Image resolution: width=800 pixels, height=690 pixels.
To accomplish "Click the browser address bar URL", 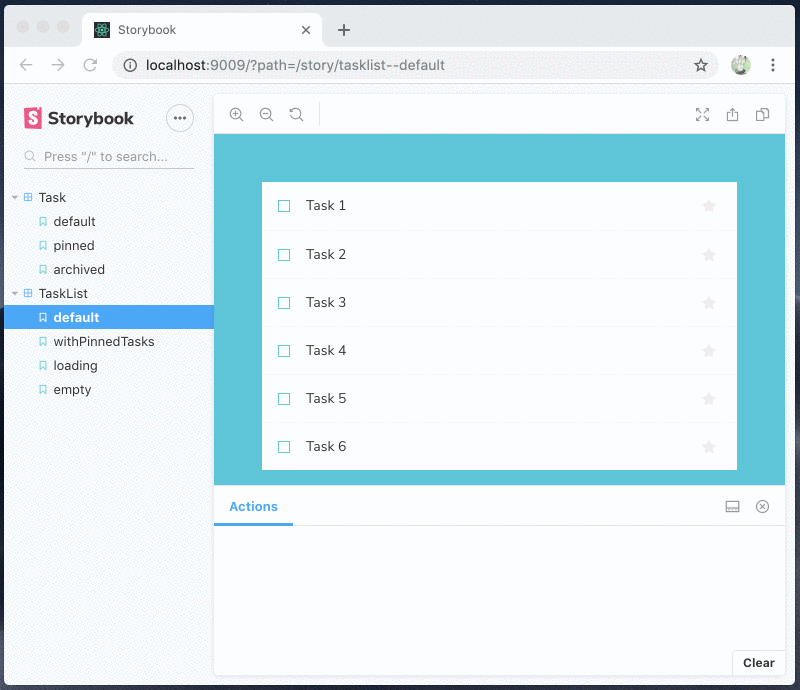I will (295, 65).
